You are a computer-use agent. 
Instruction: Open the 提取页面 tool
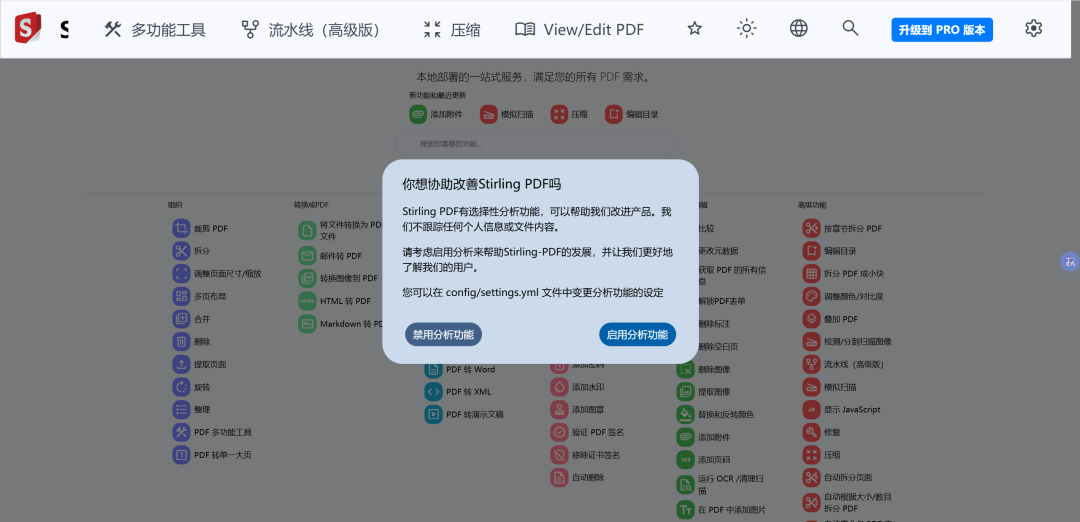199,364
